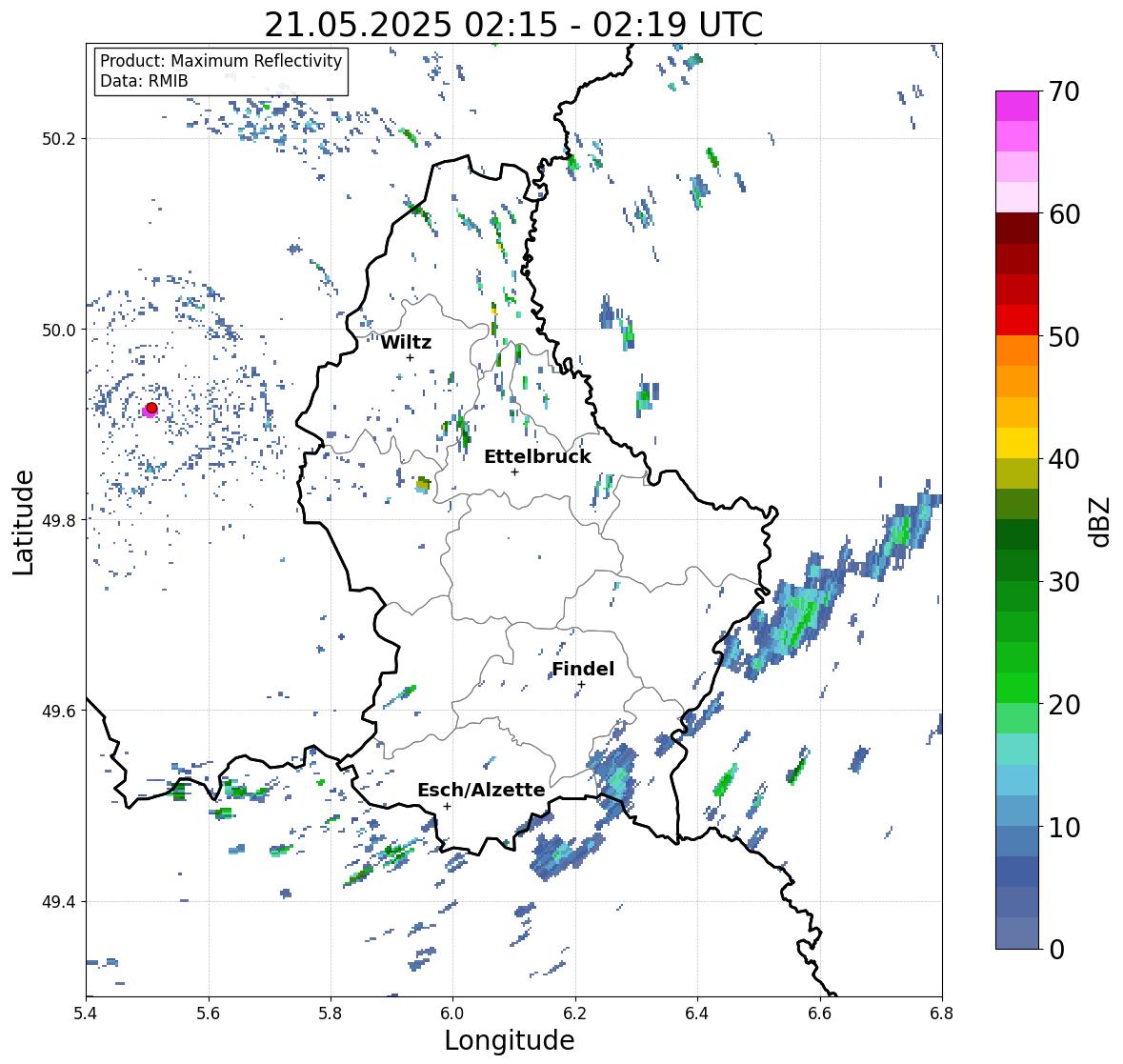
Task: Click the latitude tick label 49.6
Action: (59, 711)
